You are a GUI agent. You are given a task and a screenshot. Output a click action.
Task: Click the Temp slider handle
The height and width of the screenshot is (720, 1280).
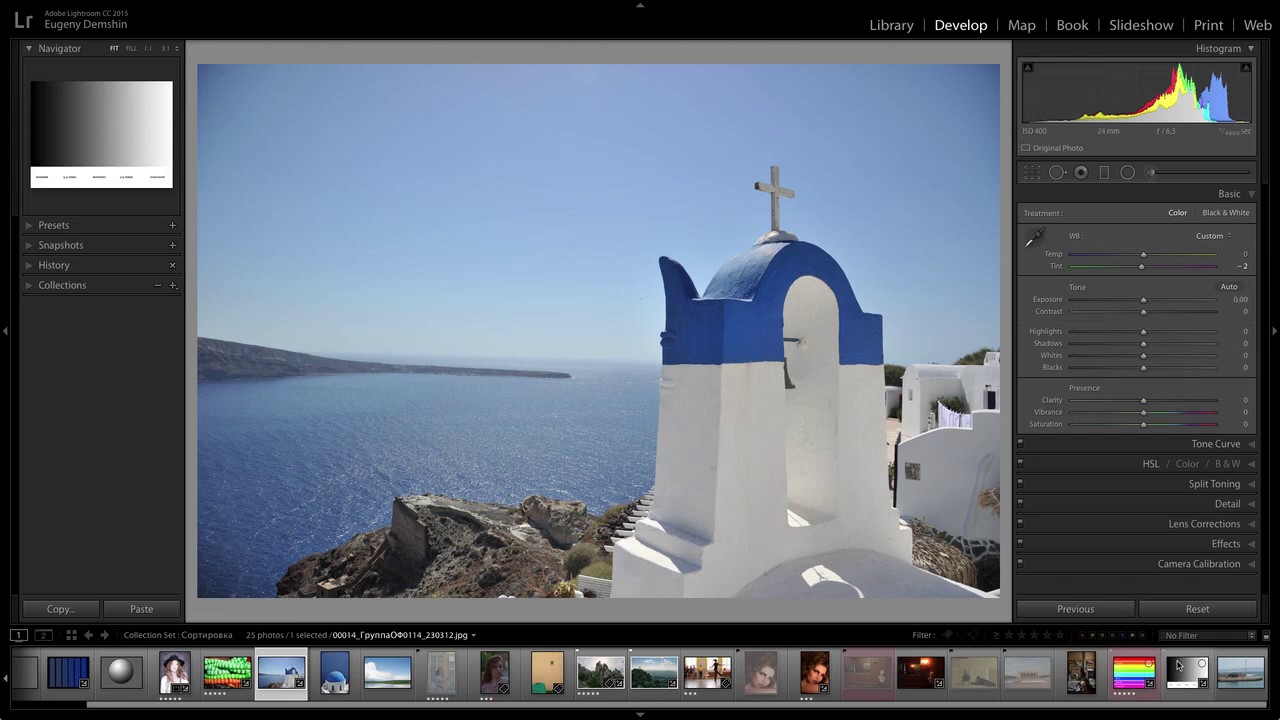tap(1143, 254)
